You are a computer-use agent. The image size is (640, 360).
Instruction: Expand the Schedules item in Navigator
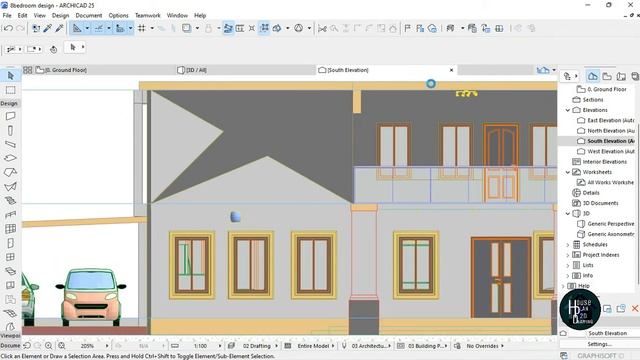pyautogui.click(x=568, y=244)
